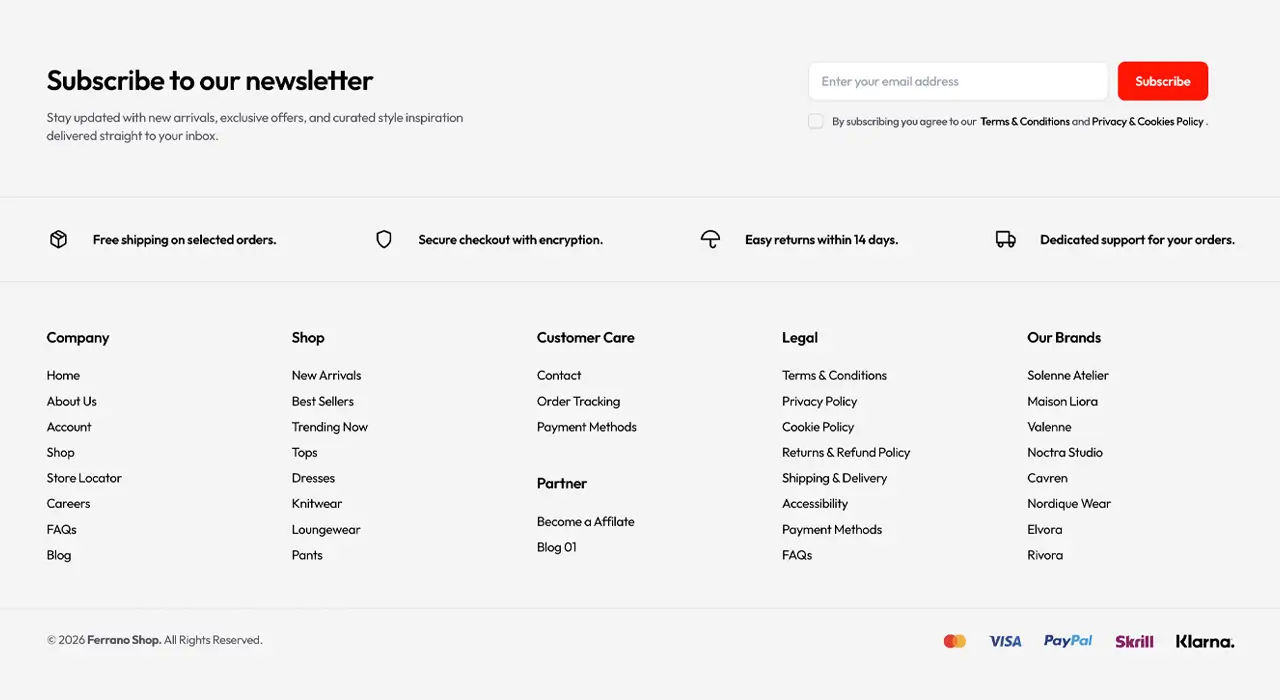Click the secure checkout shield icon

384,239
